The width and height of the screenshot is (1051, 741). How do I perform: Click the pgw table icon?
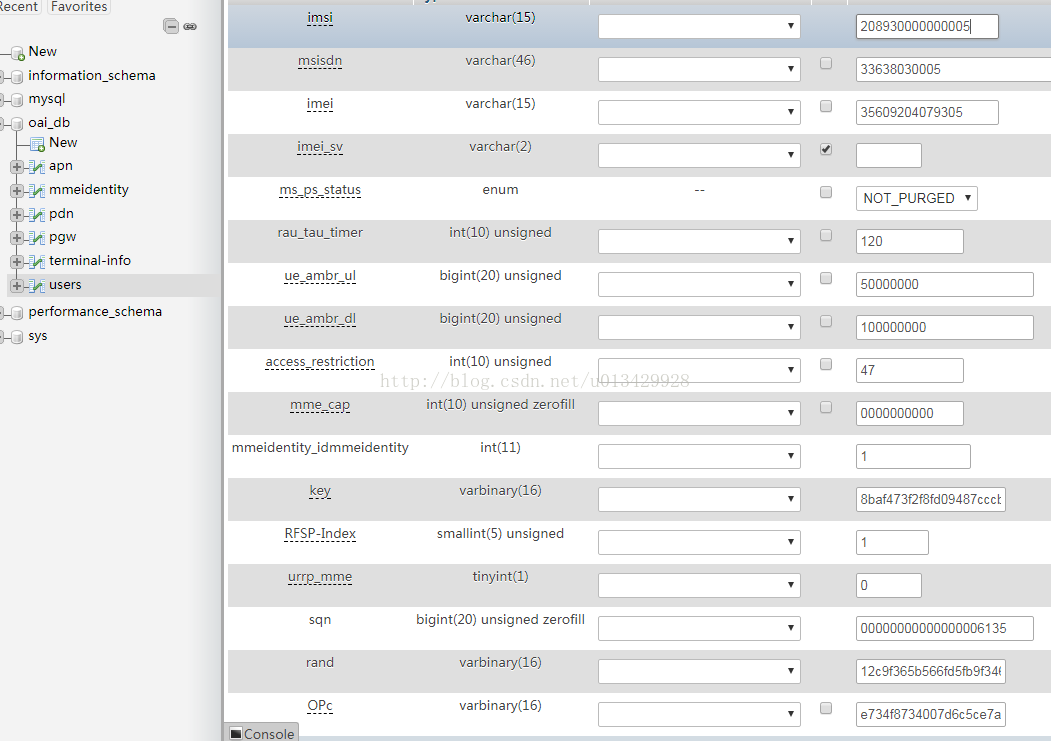37,239
